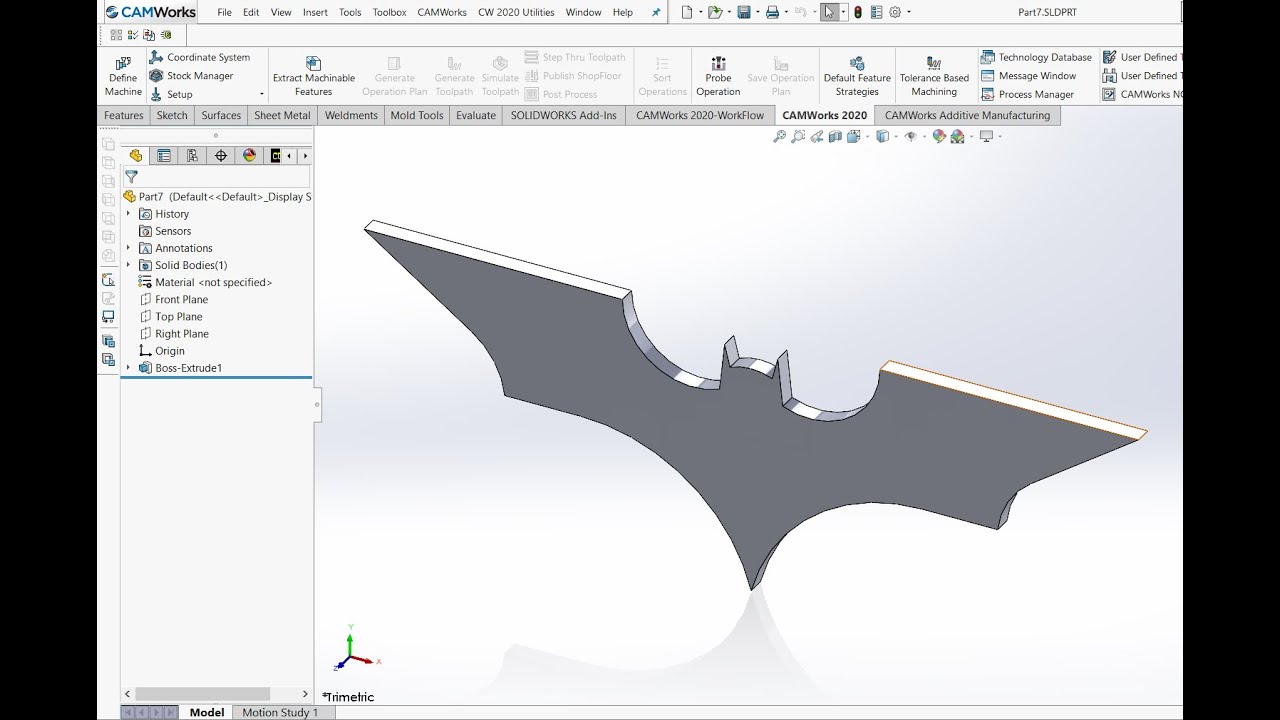
Task: Launch the Stock Manager
Action: click(x=191, y=75)
